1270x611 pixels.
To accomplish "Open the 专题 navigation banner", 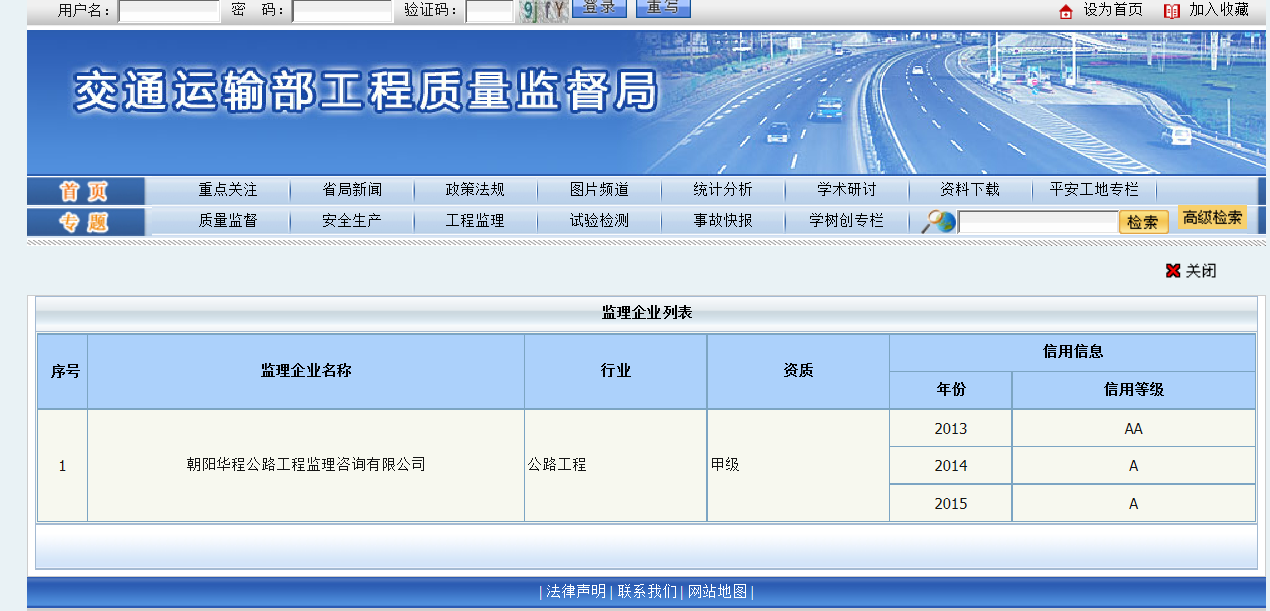I will (x=86, y=221).
